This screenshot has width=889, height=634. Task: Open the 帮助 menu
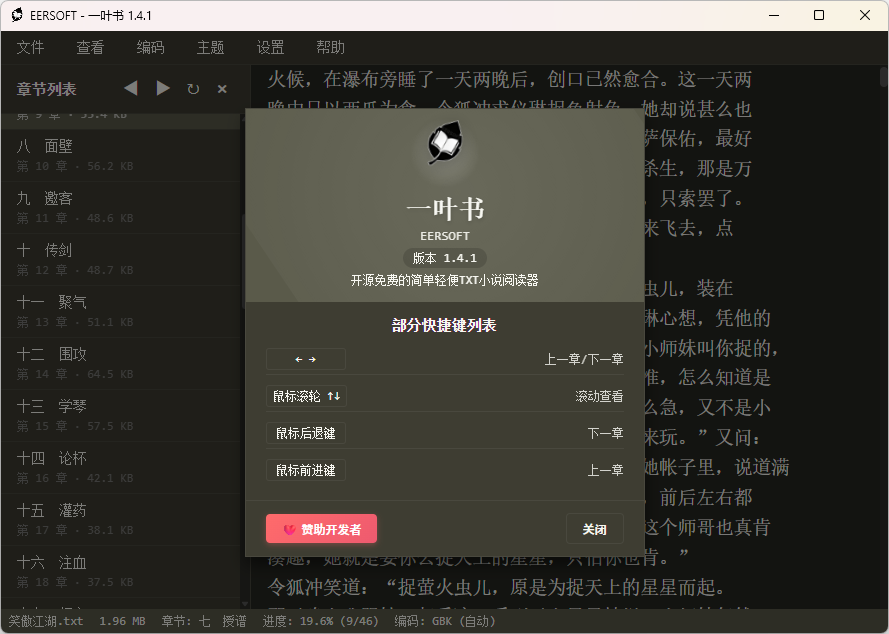tap(330, 47)
